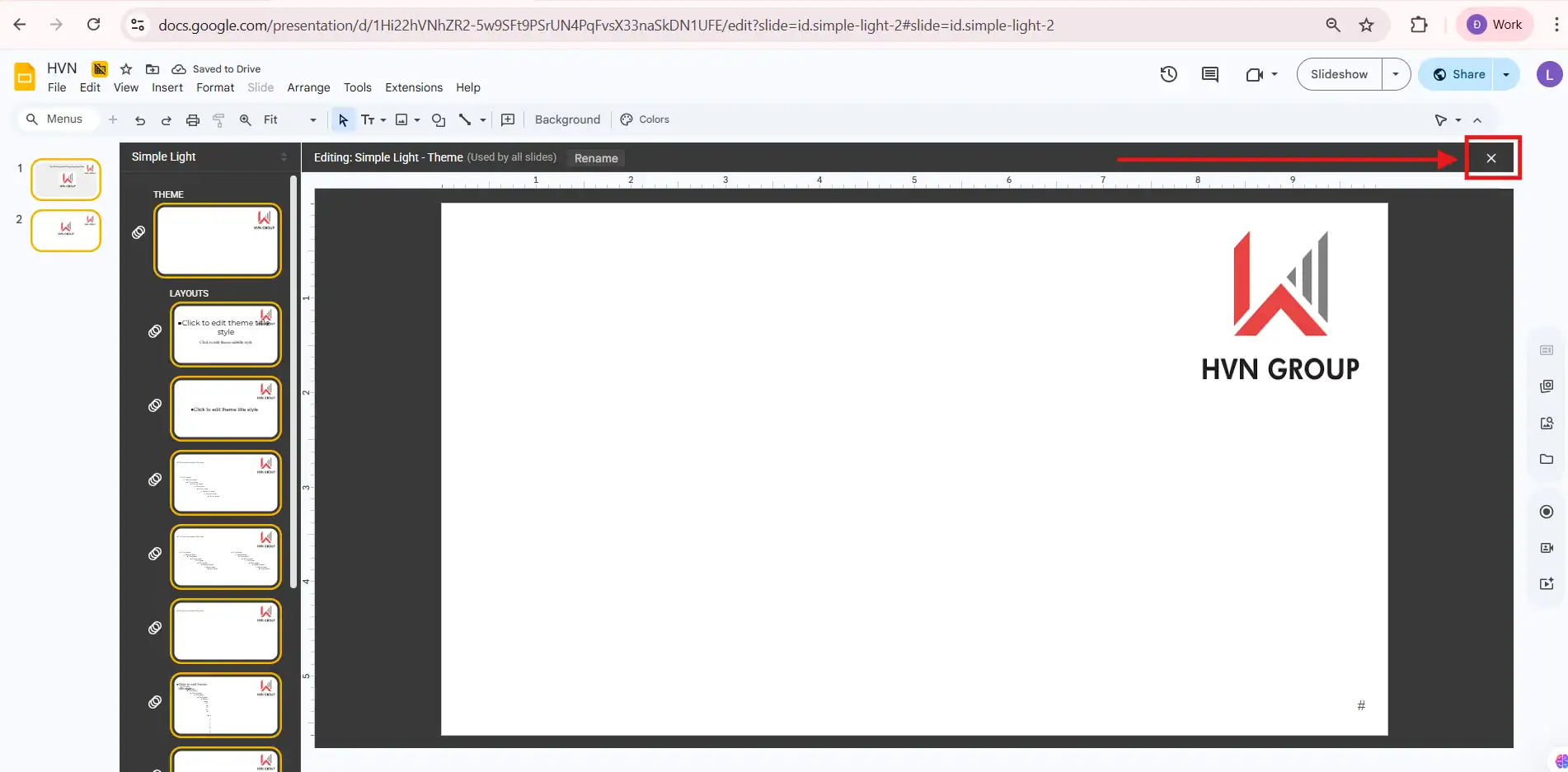Expand Slideshow options dropdown arrow
The width and height of the screenshot is (1568, 772).
coord(1396,74)
